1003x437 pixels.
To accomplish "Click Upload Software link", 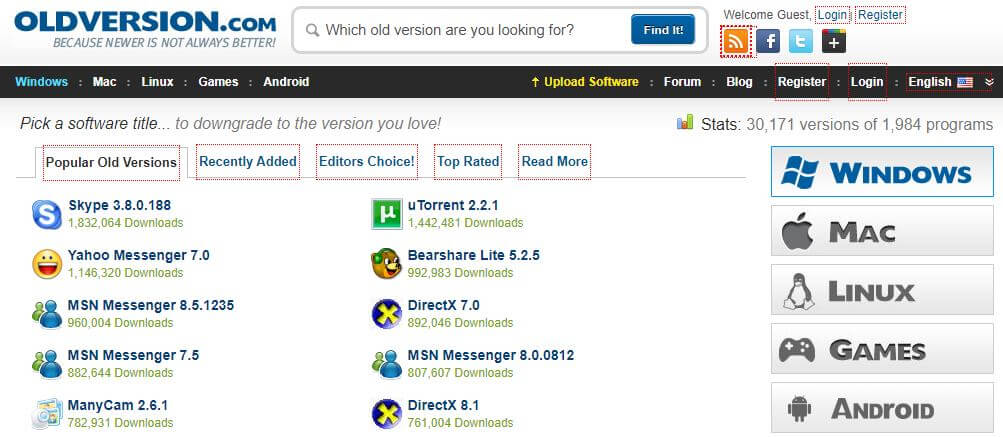I will (x=585, y=82).
